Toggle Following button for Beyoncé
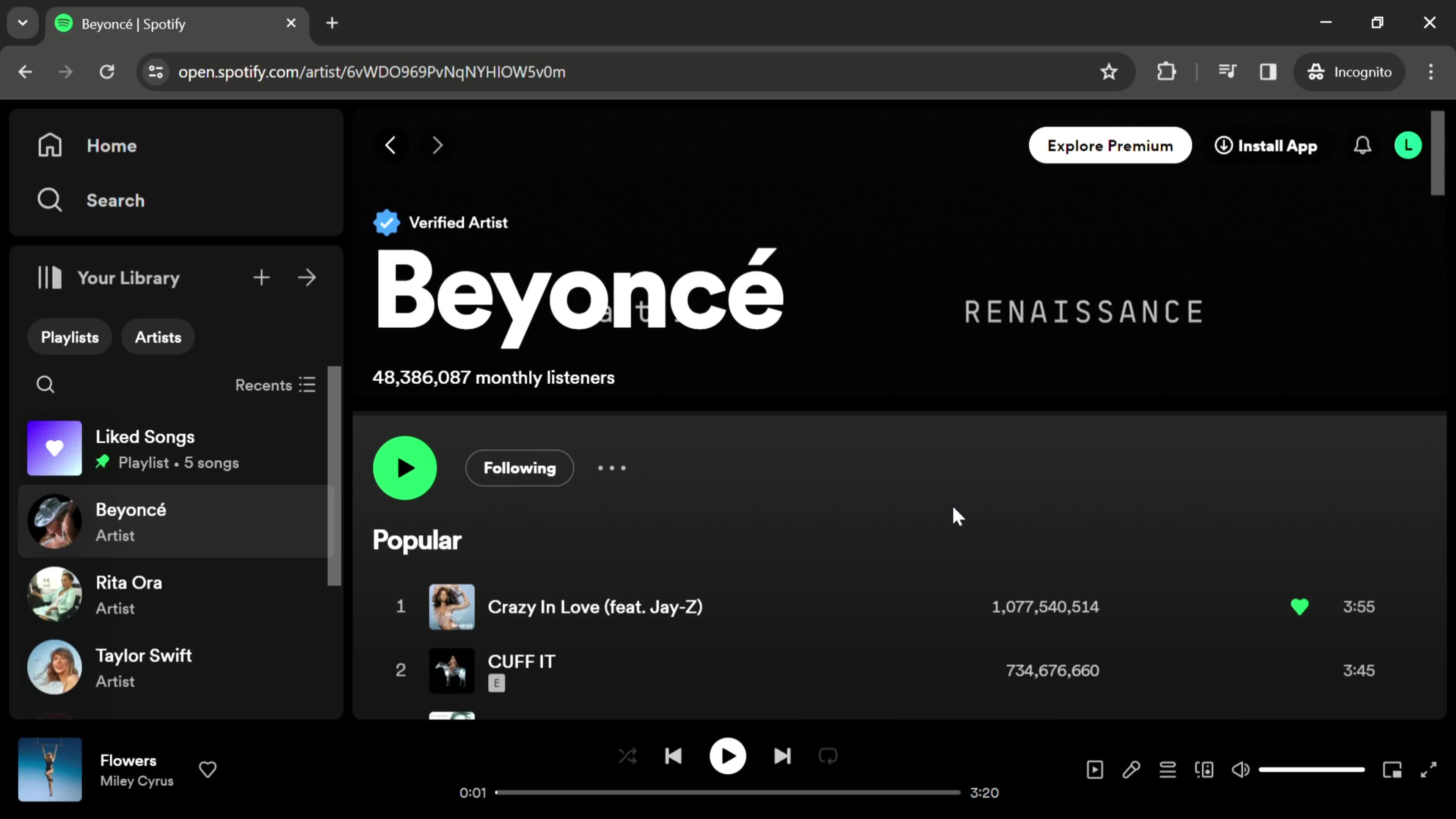 (519, 467)
